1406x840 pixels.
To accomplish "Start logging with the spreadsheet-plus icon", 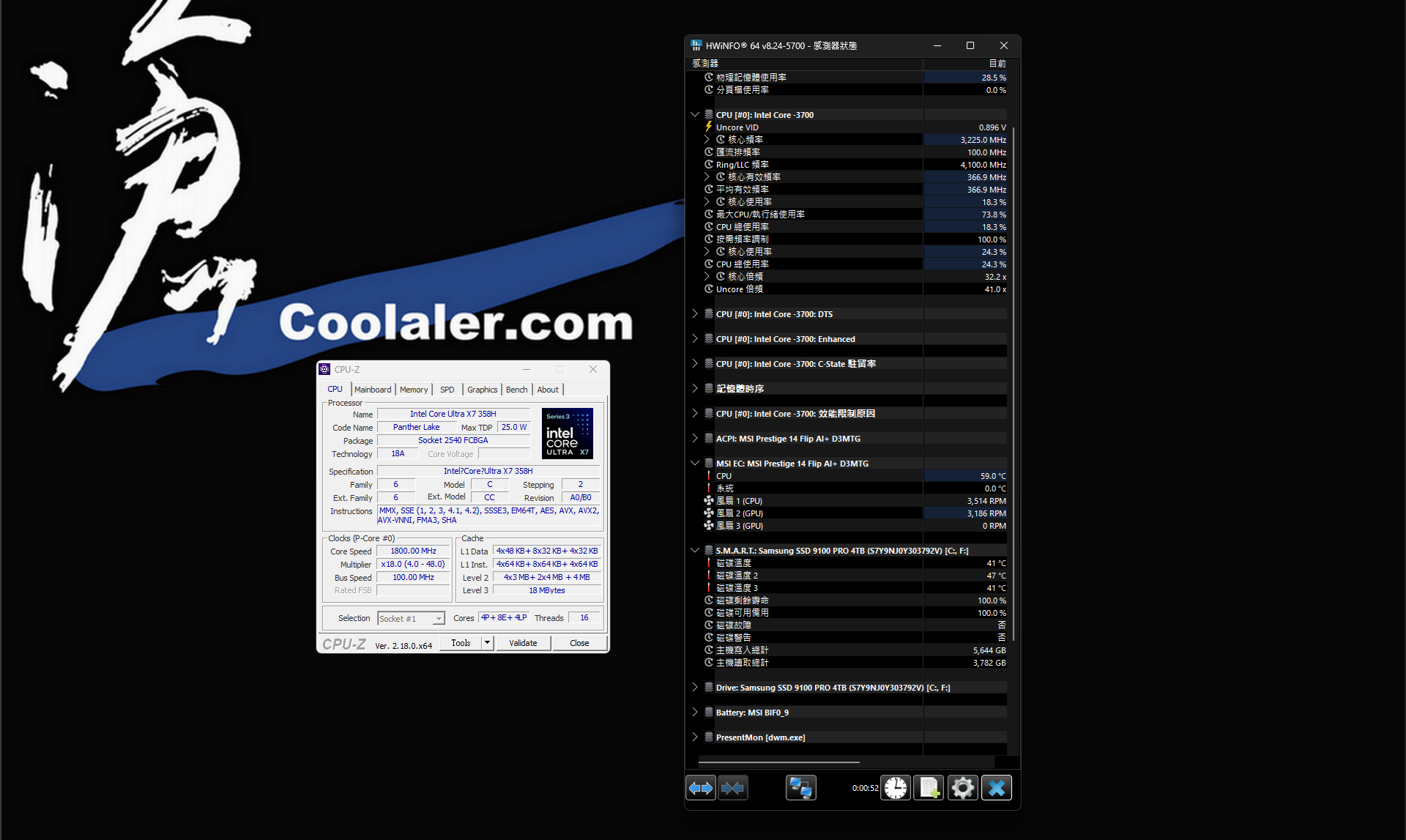I will tap(929, 788).
